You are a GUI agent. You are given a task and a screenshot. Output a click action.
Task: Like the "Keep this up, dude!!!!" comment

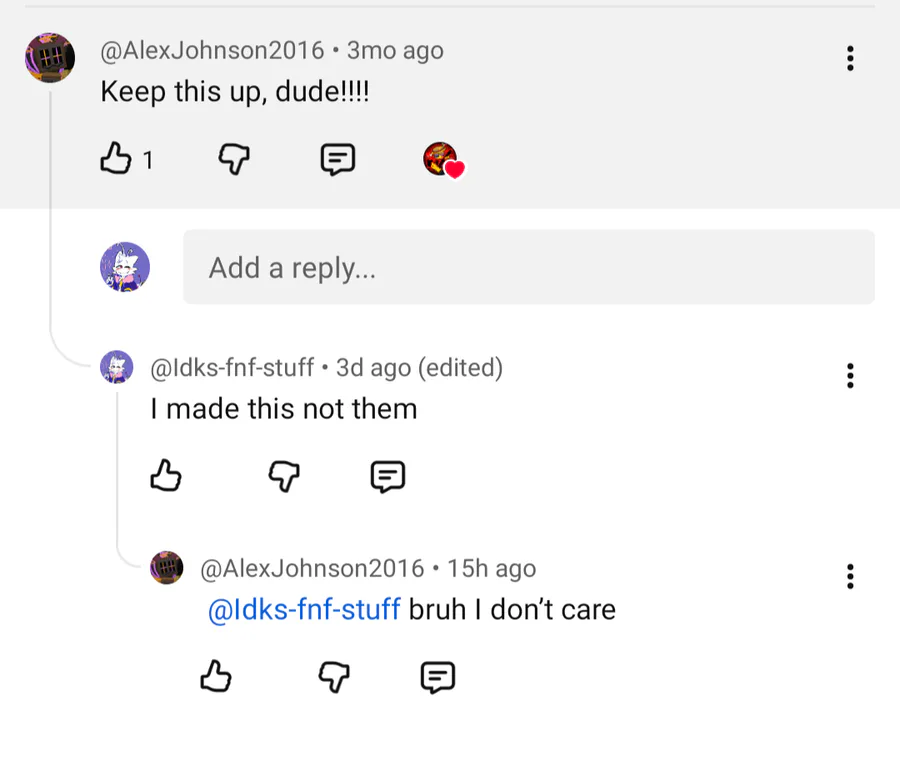pyautogui.click(x=116, y=158)
